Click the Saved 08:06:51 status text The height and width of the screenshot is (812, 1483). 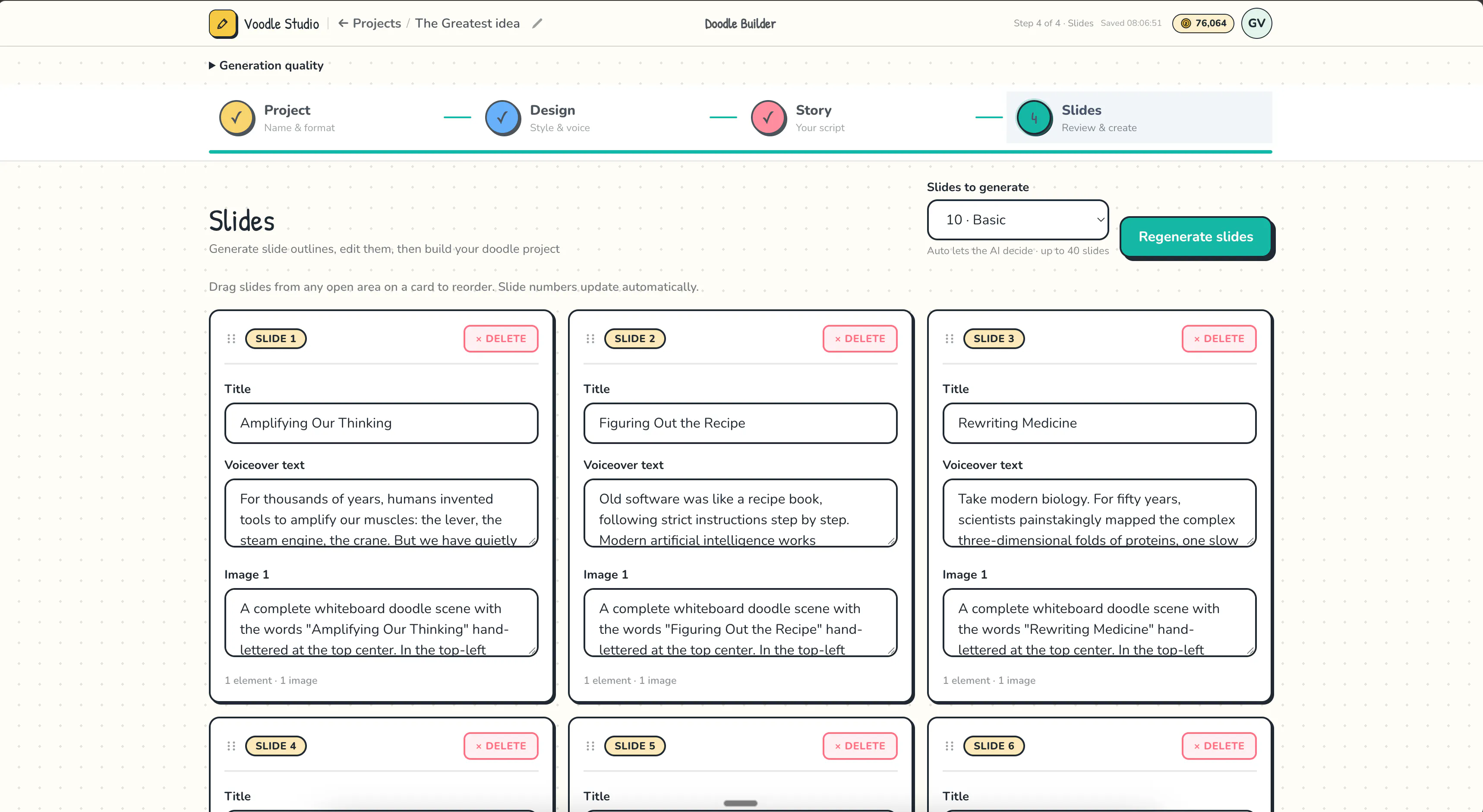[1131, 24]
